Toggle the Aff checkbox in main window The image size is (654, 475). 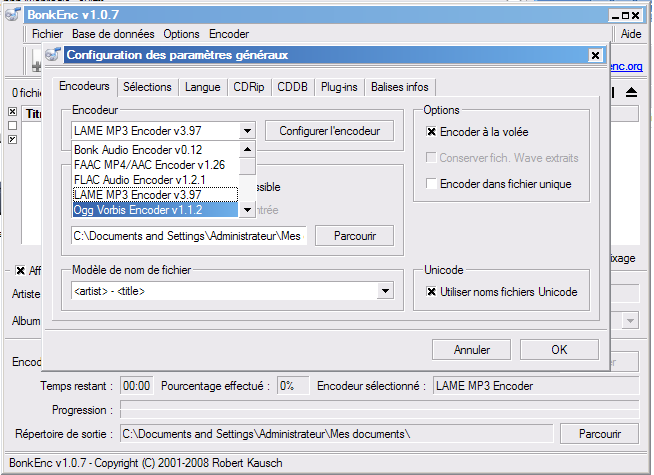(x=20, y=270)
